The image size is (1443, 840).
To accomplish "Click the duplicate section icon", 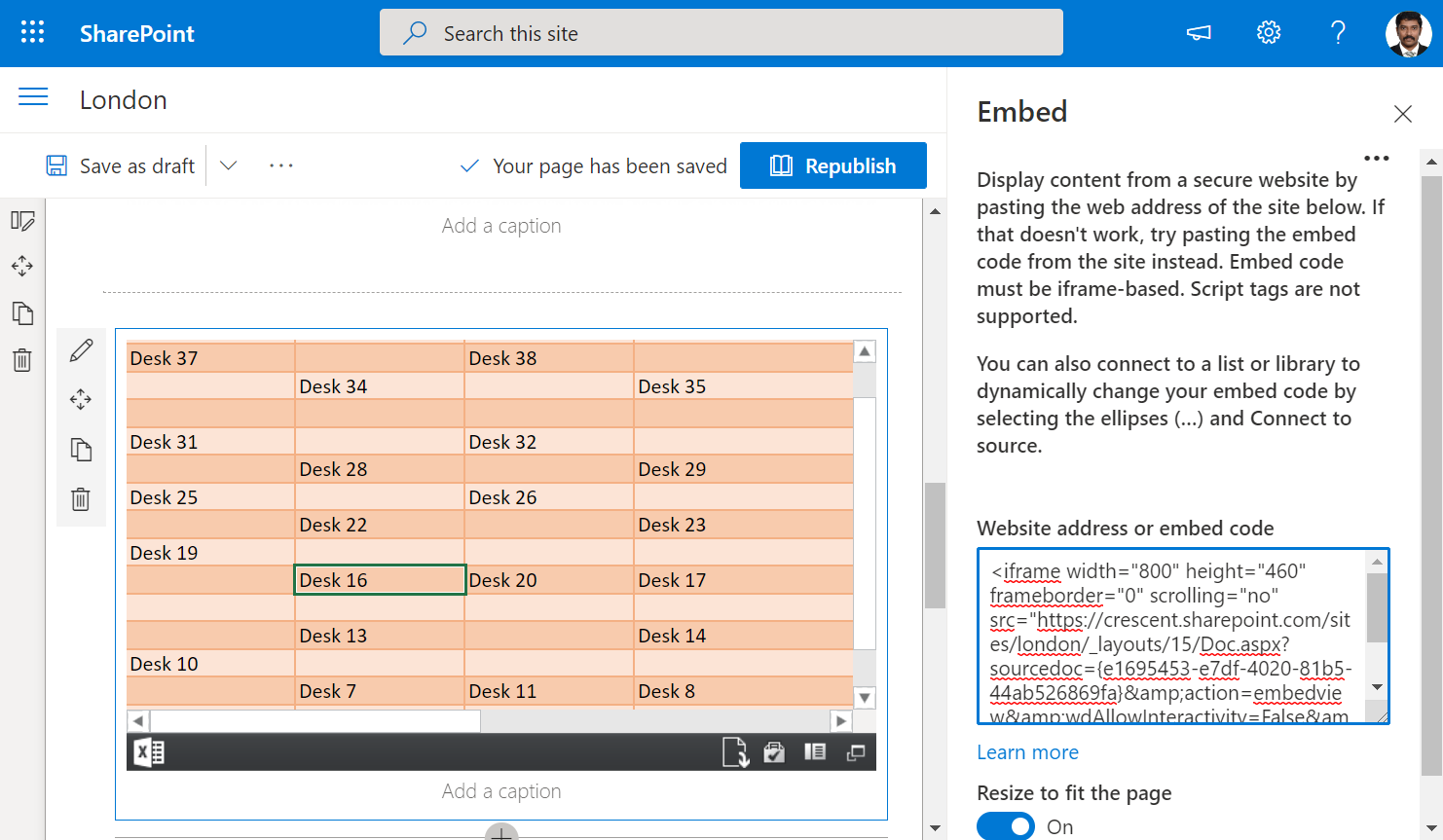I will coord(22,313).
